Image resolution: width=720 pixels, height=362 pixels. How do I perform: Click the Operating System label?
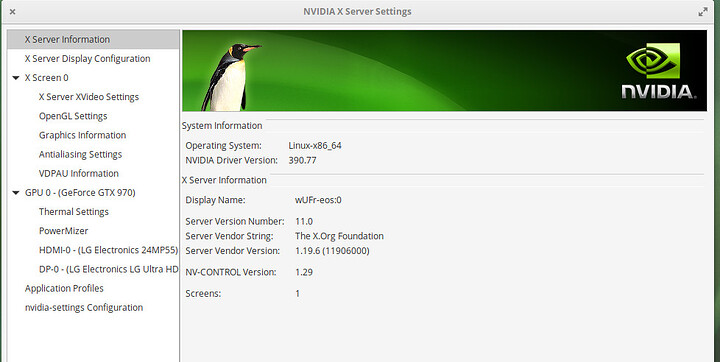[224, 146]
